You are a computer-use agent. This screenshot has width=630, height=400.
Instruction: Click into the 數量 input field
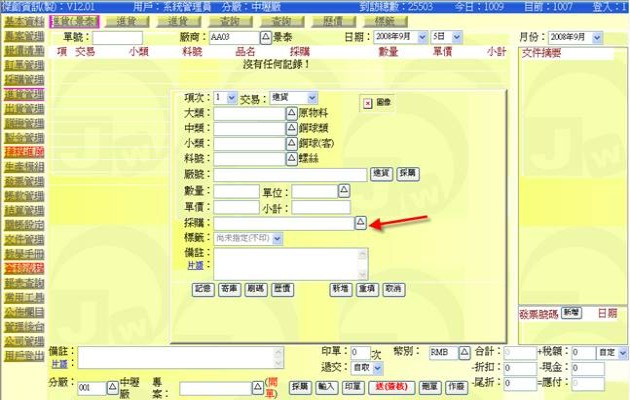click(237, 191)
